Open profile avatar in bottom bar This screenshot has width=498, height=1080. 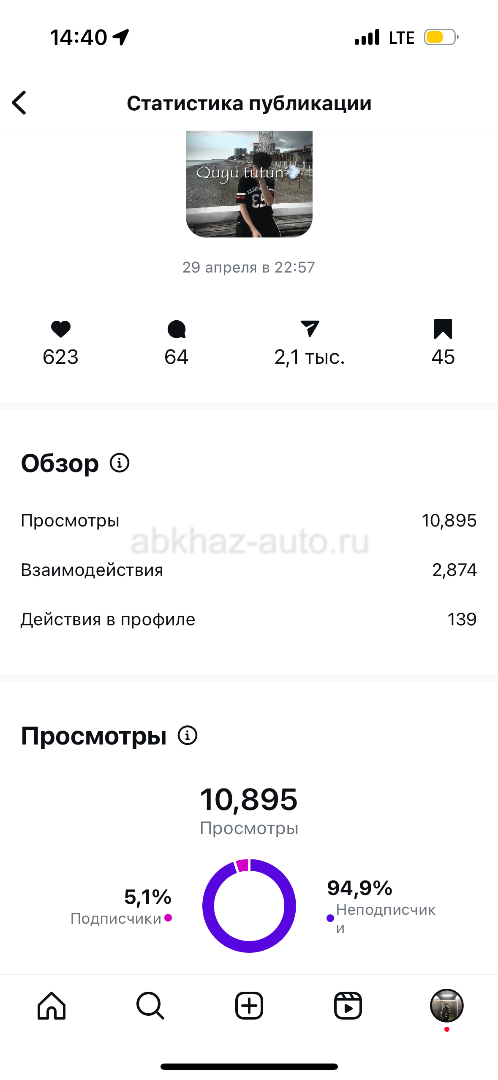click(x=447, y=1006)
